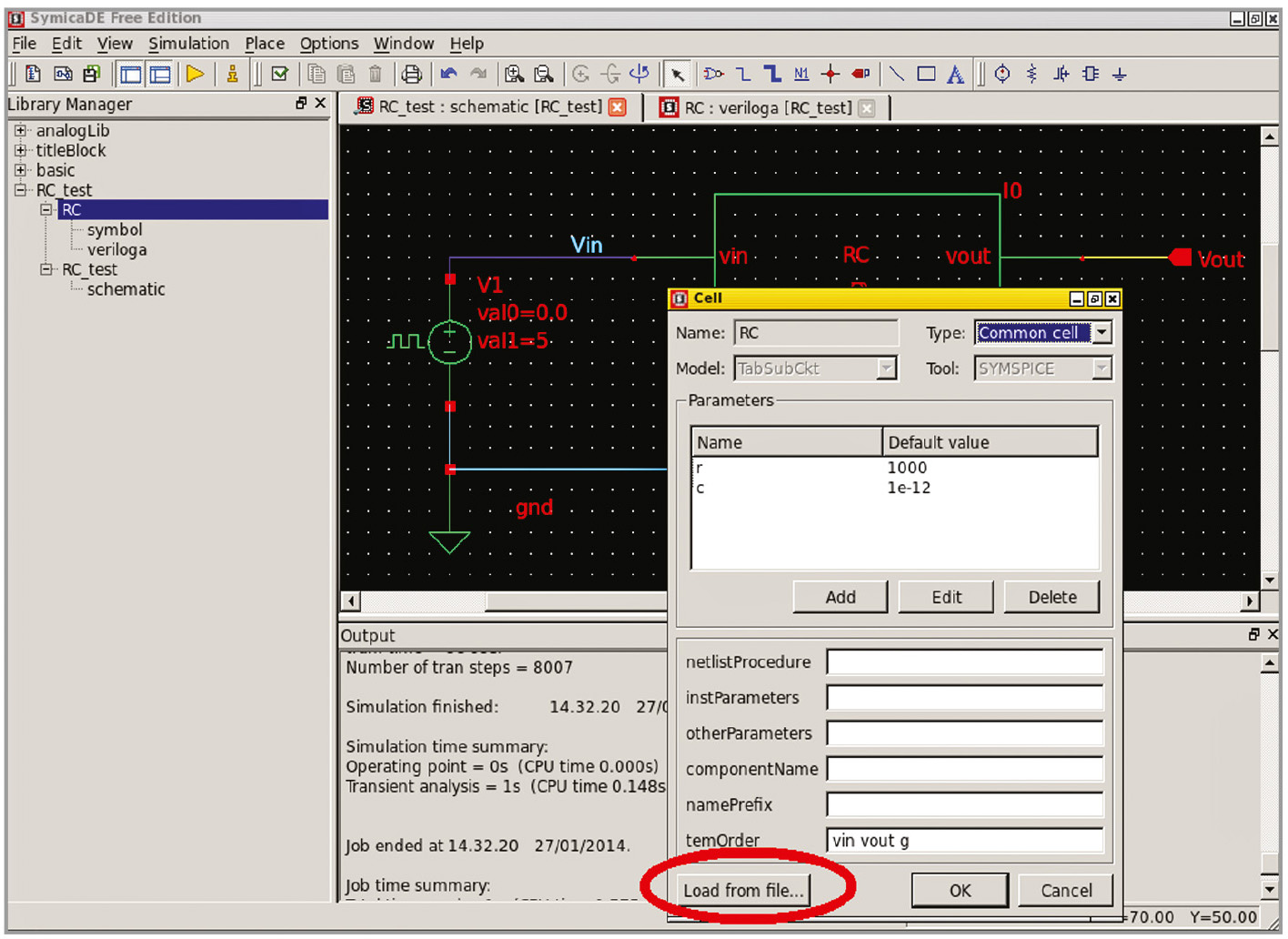Place a resistor component
This screenshot has height=939, width=1288.
(1031, 74)
